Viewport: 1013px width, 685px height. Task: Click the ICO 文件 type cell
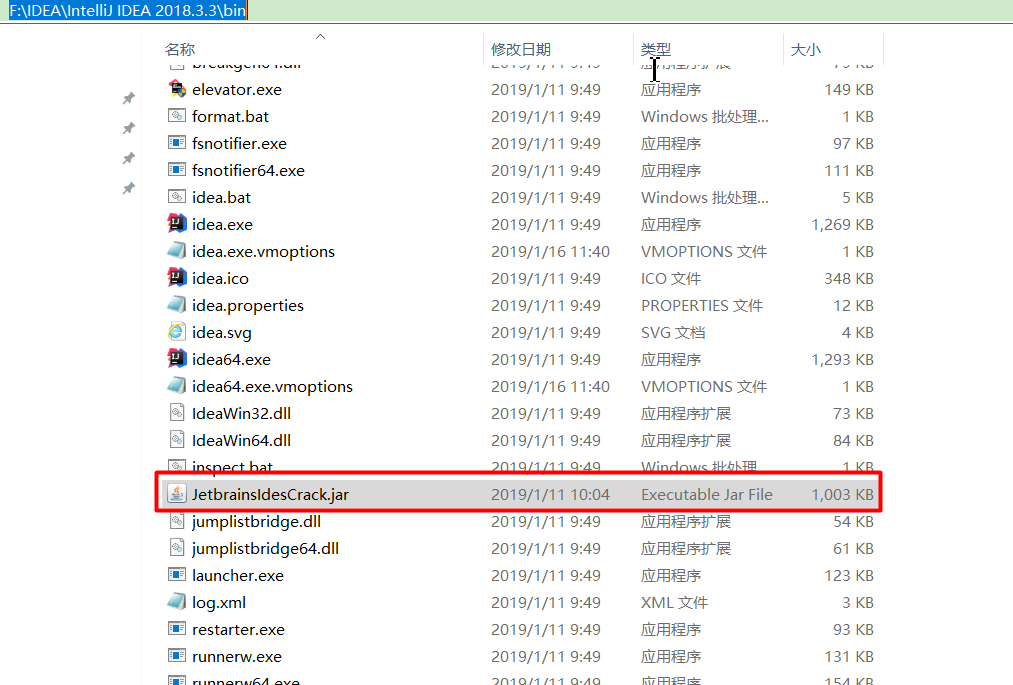tap(671, 279)
